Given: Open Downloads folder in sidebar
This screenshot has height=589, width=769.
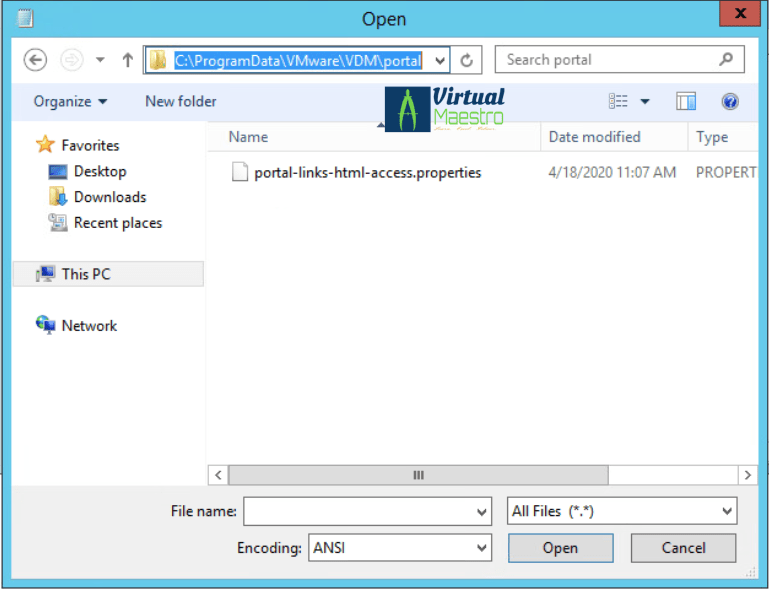Looking at the screenshot, I should pyautogui.click(x=109, y=197).
